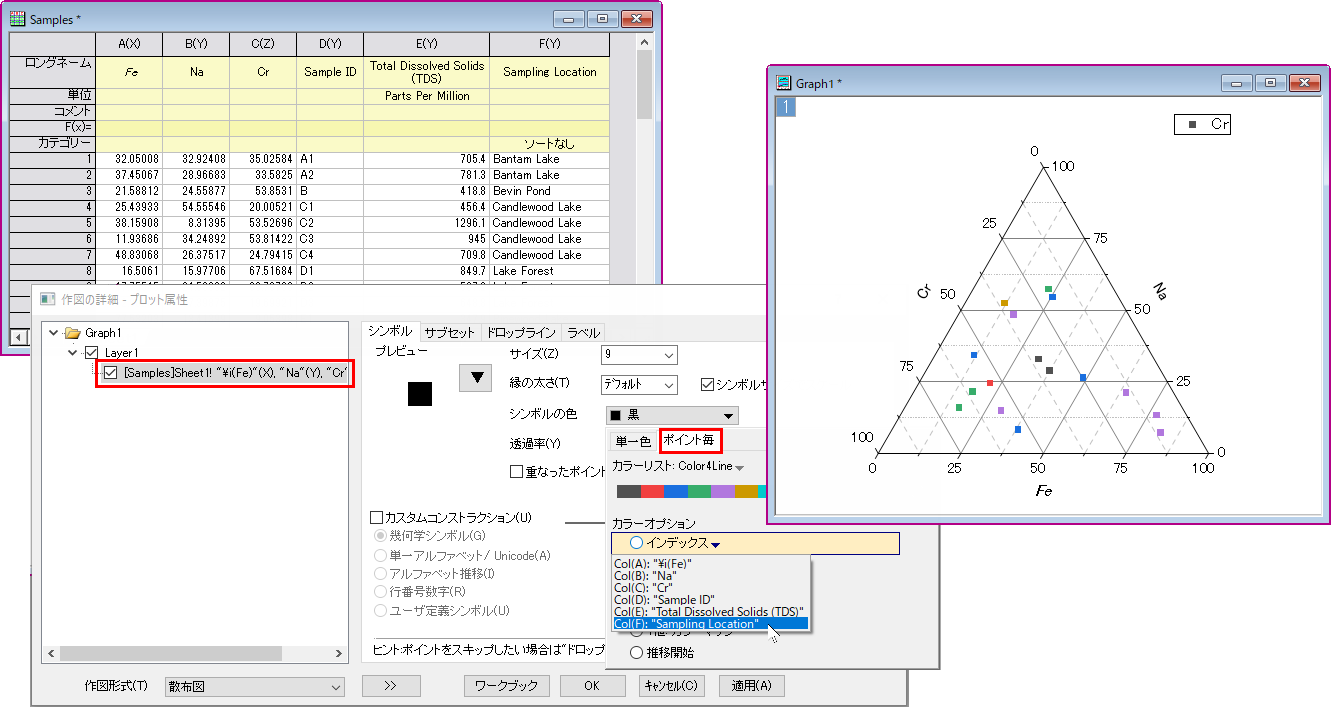The height and width of the screenshot is (707, 1331).
Task: Click the plot tree horizontal scrollbar
Action: coord(196,654)
